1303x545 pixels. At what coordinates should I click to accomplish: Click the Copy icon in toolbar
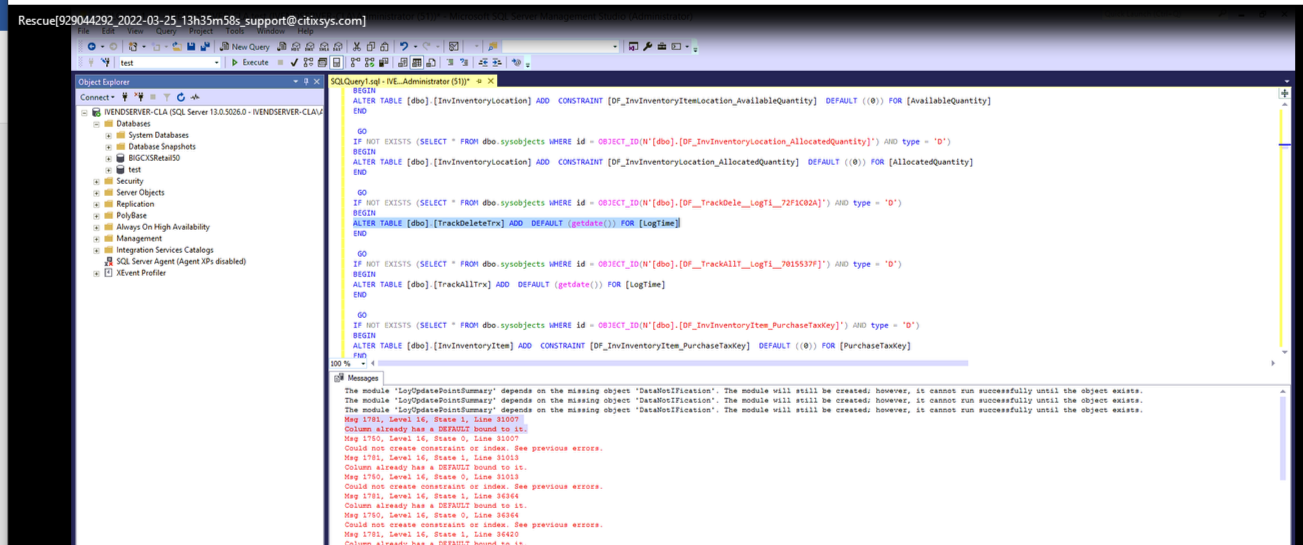(x=371, y=46)
